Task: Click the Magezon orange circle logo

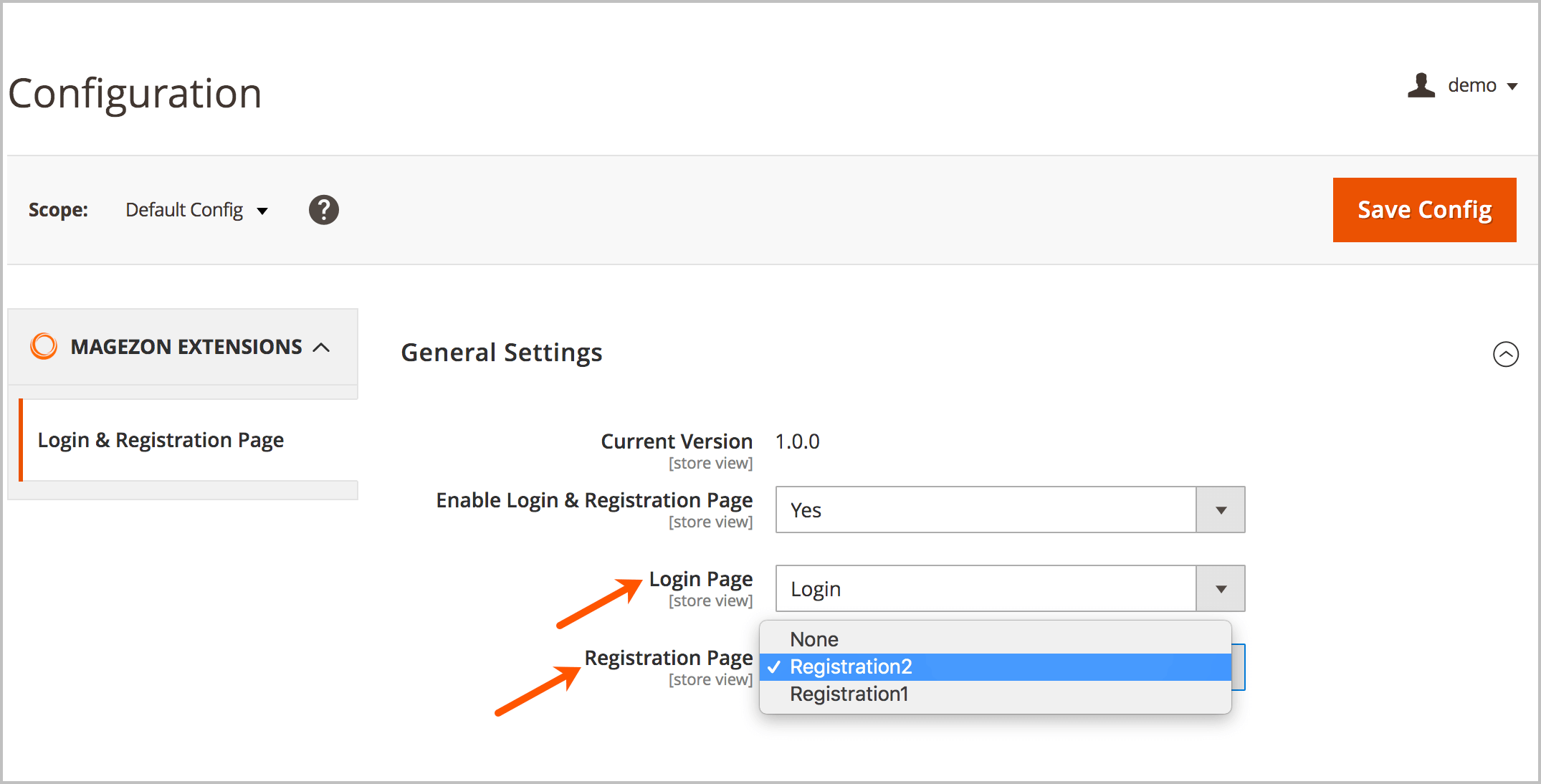Action: tap(43, 346)
